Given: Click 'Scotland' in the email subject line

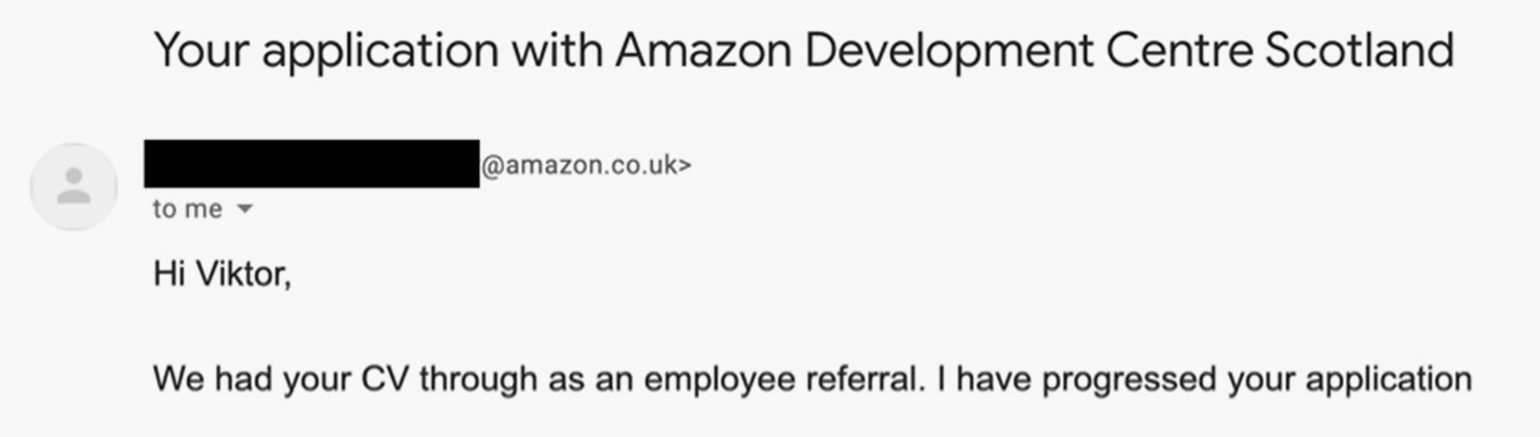Looking at the screenshot, I should 1358,50.
